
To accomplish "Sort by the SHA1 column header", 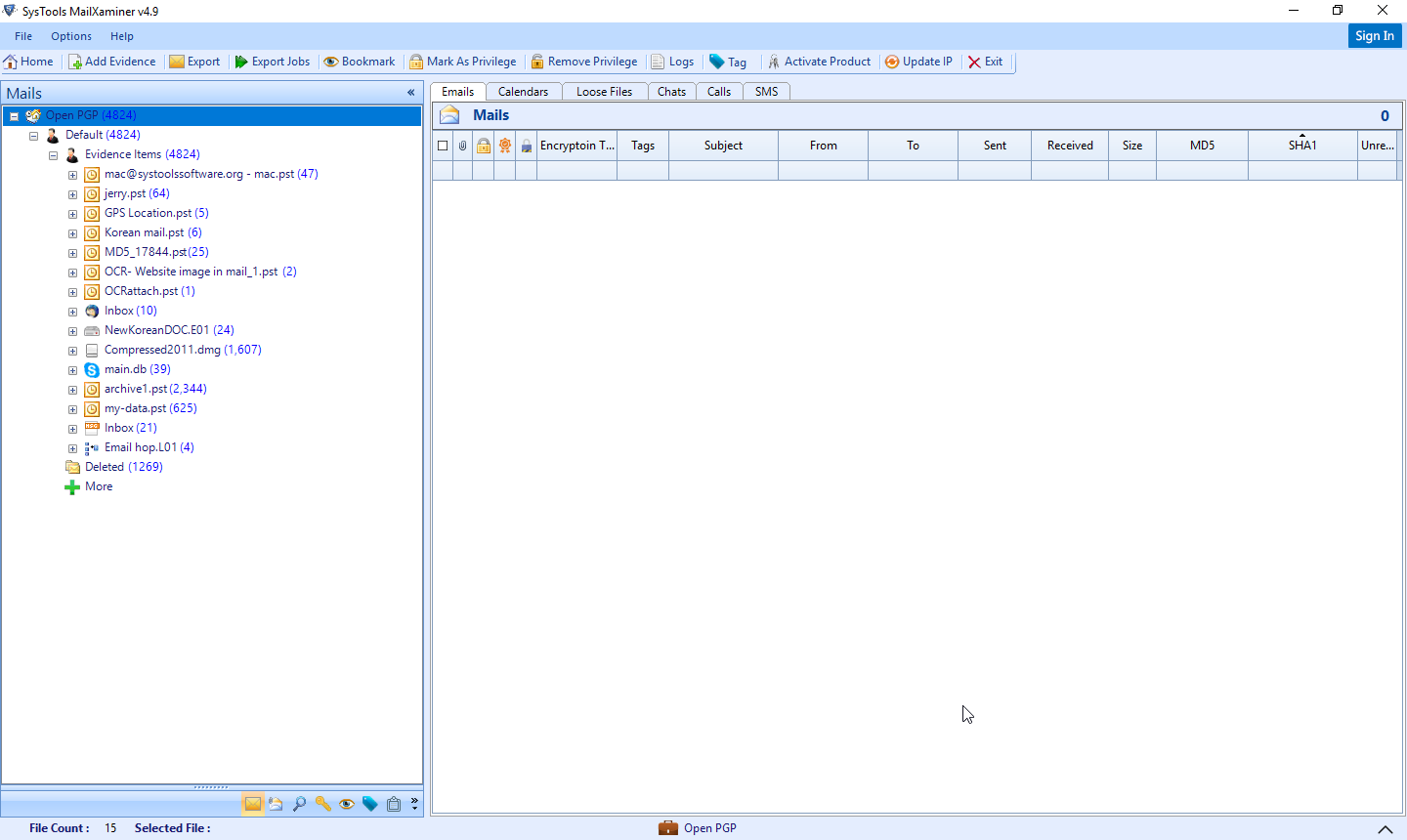I will (x=1302, y=146).
